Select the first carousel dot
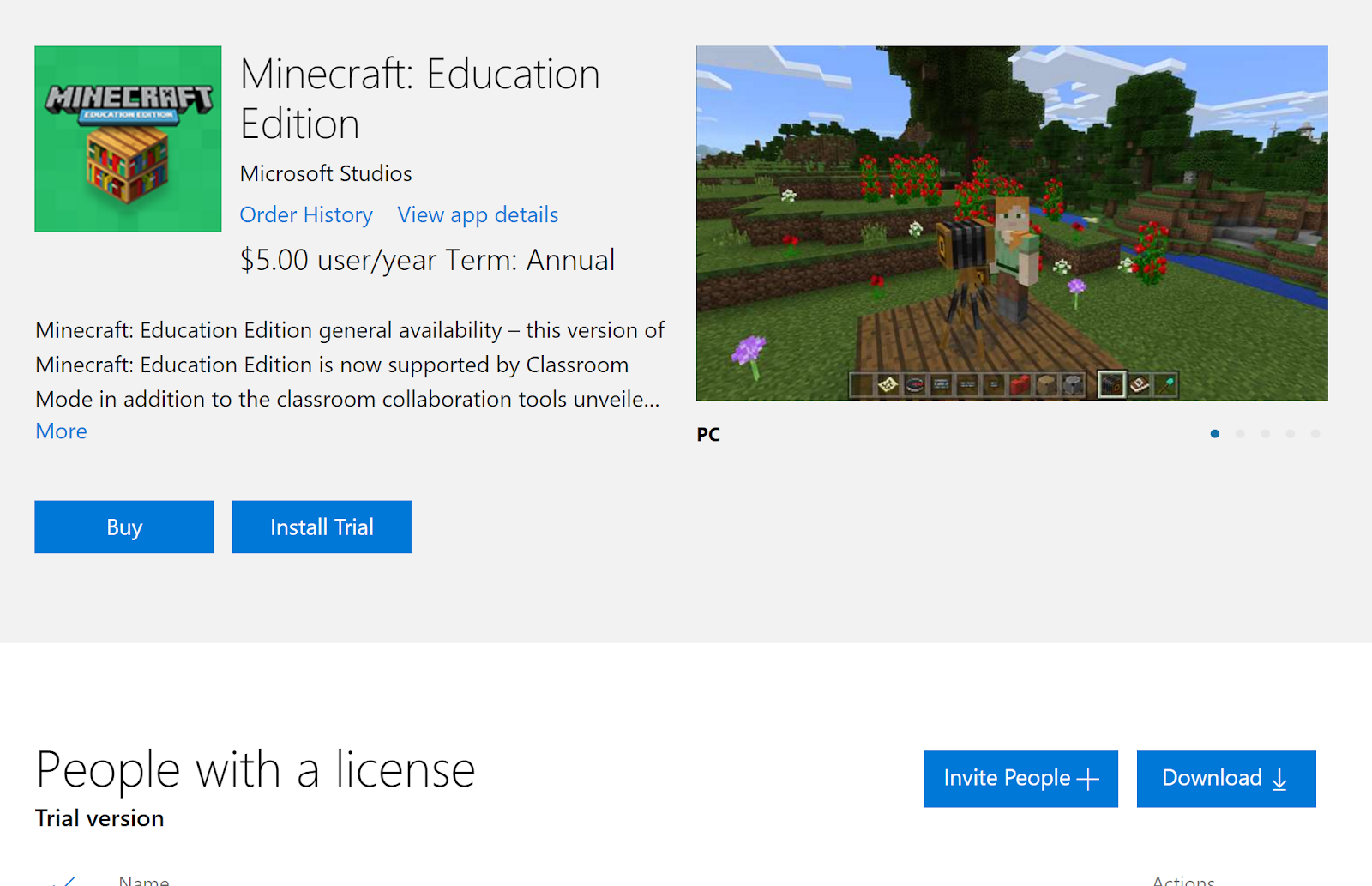Image resolution: width=1372 pixels, height=886 pixels. click(1215, 434)
